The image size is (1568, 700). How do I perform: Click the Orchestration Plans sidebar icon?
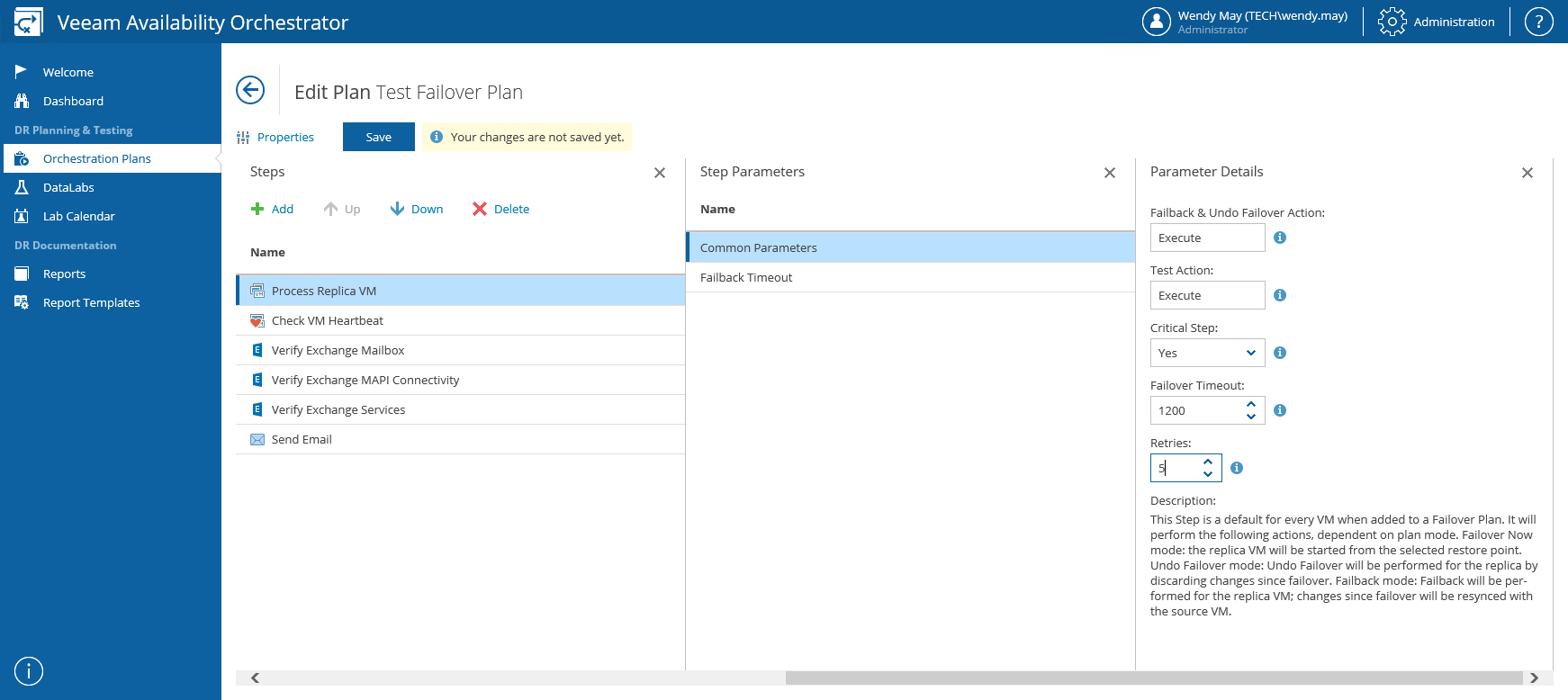(22, 158)
